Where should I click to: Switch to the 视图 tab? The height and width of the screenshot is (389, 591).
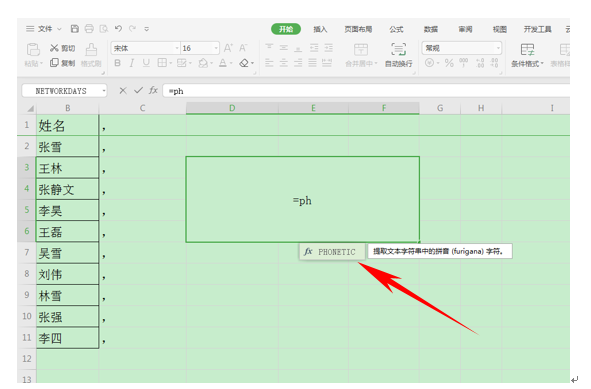point(499,29)
